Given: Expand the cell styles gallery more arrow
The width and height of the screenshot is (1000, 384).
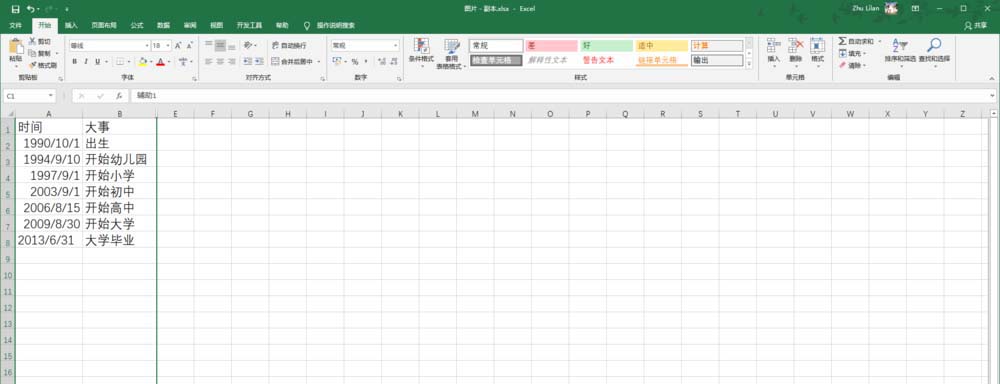Looking at the screenshot, I should click(x=749, y=64).
